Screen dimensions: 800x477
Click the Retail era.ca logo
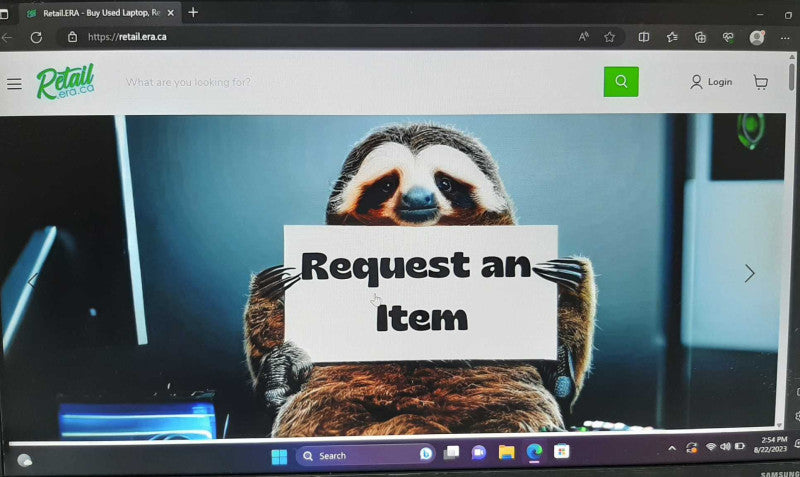(65, 81)
